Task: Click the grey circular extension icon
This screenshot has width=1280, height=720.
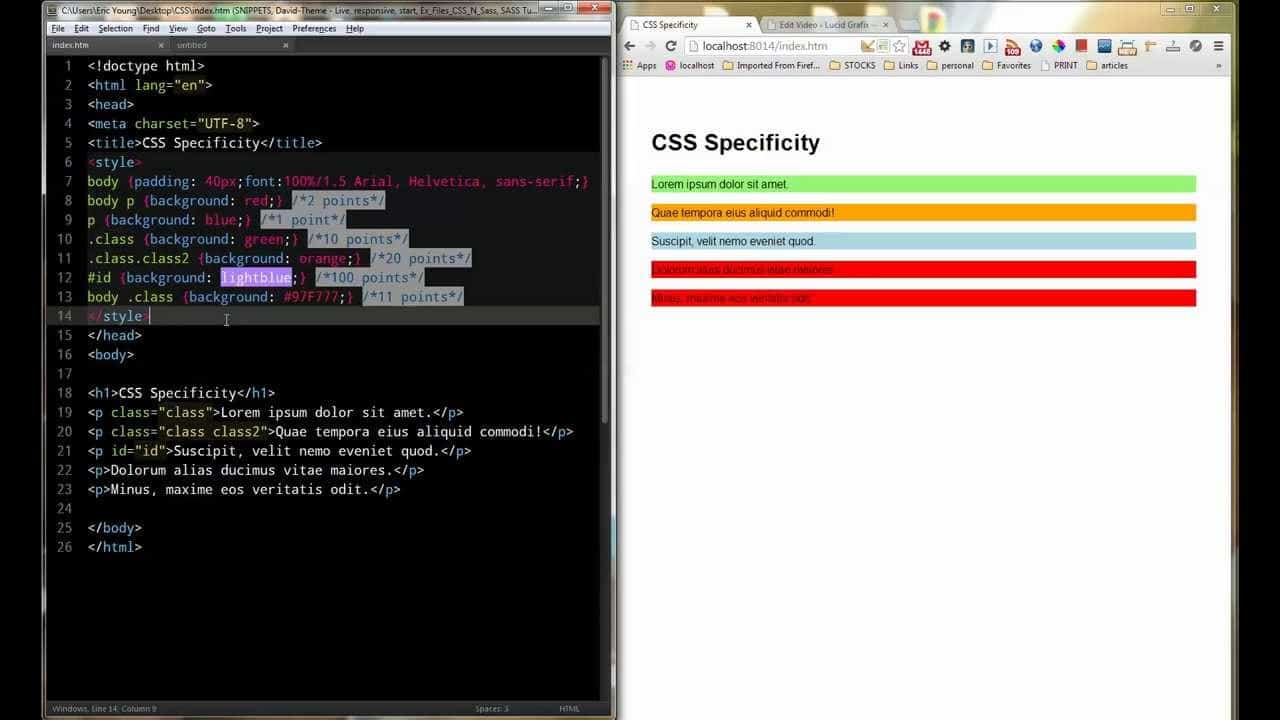Action: [1195, 46]
